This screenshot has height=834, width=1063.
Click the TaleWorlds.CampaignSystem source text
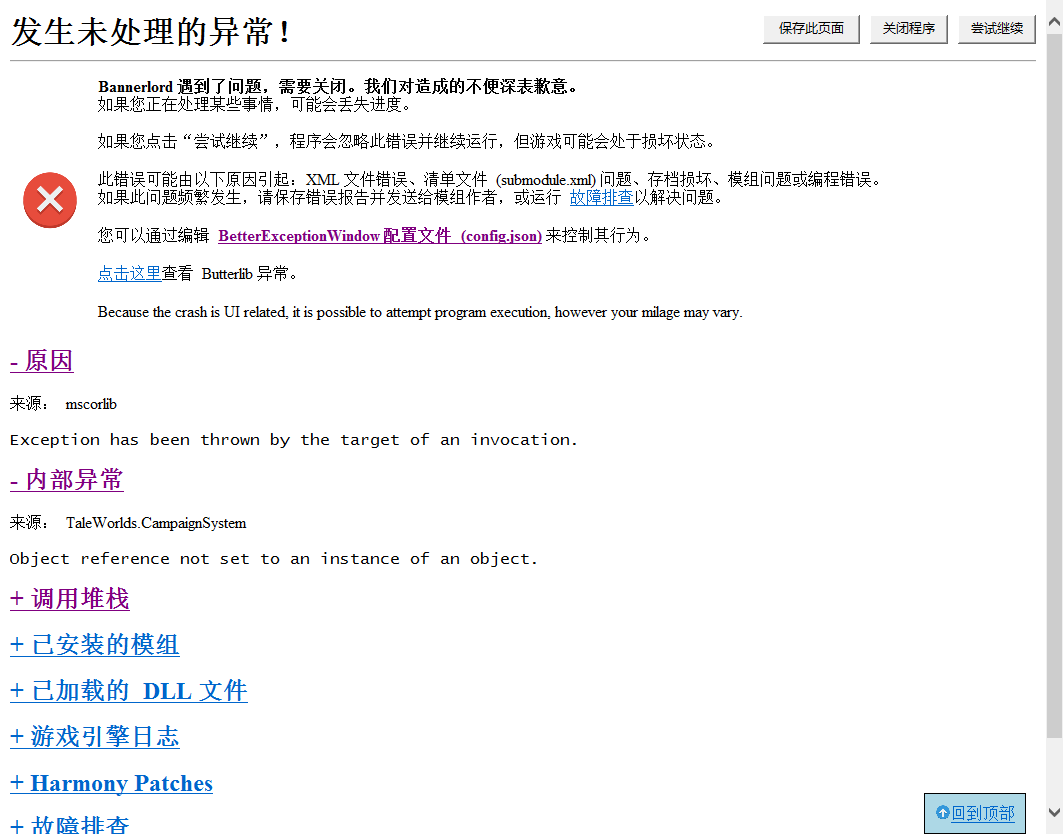pos(156,523)
